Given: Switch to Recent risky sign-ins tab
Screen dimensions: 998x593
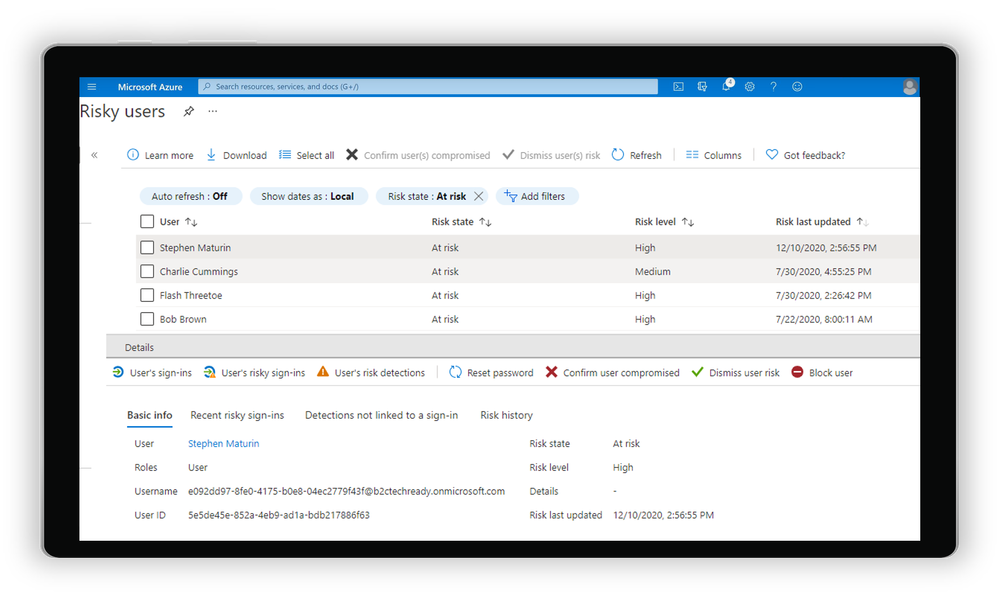Looking at the screenshot, I should 237,415.
